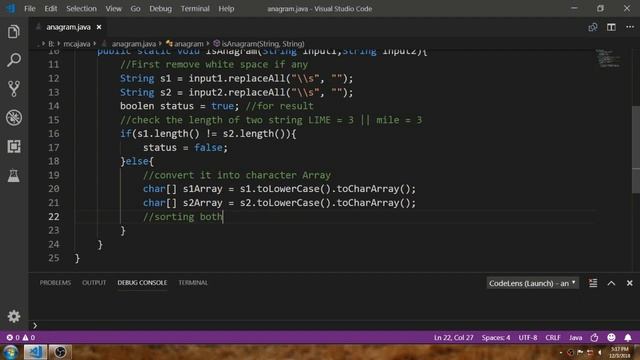Split the editor to the right

pos(611,27)
